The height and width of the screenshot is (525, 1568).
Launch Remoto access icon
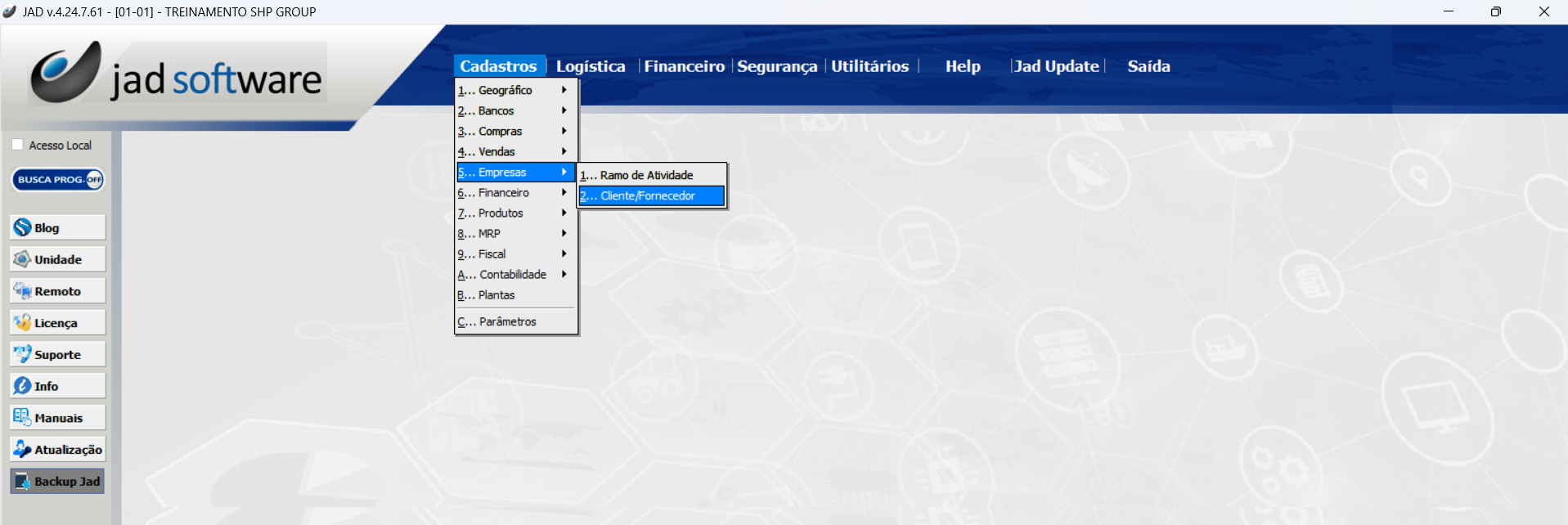click(x=57, y=291)
